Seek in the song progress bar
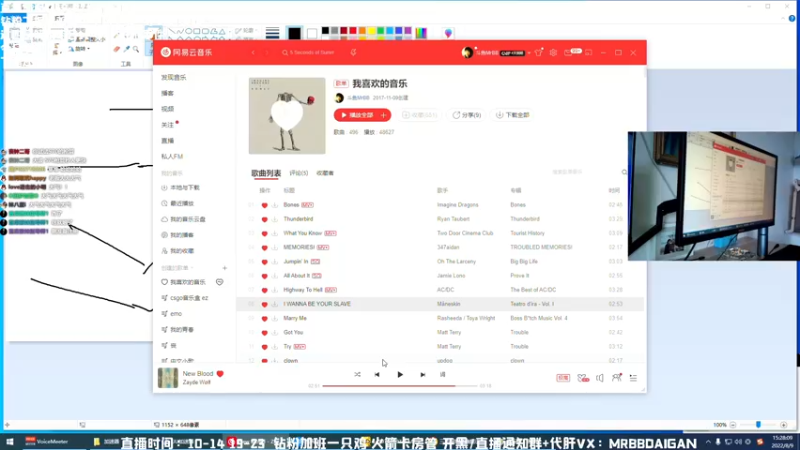The height and width of the screenshot is (450, 800). [x=400, y=386]
